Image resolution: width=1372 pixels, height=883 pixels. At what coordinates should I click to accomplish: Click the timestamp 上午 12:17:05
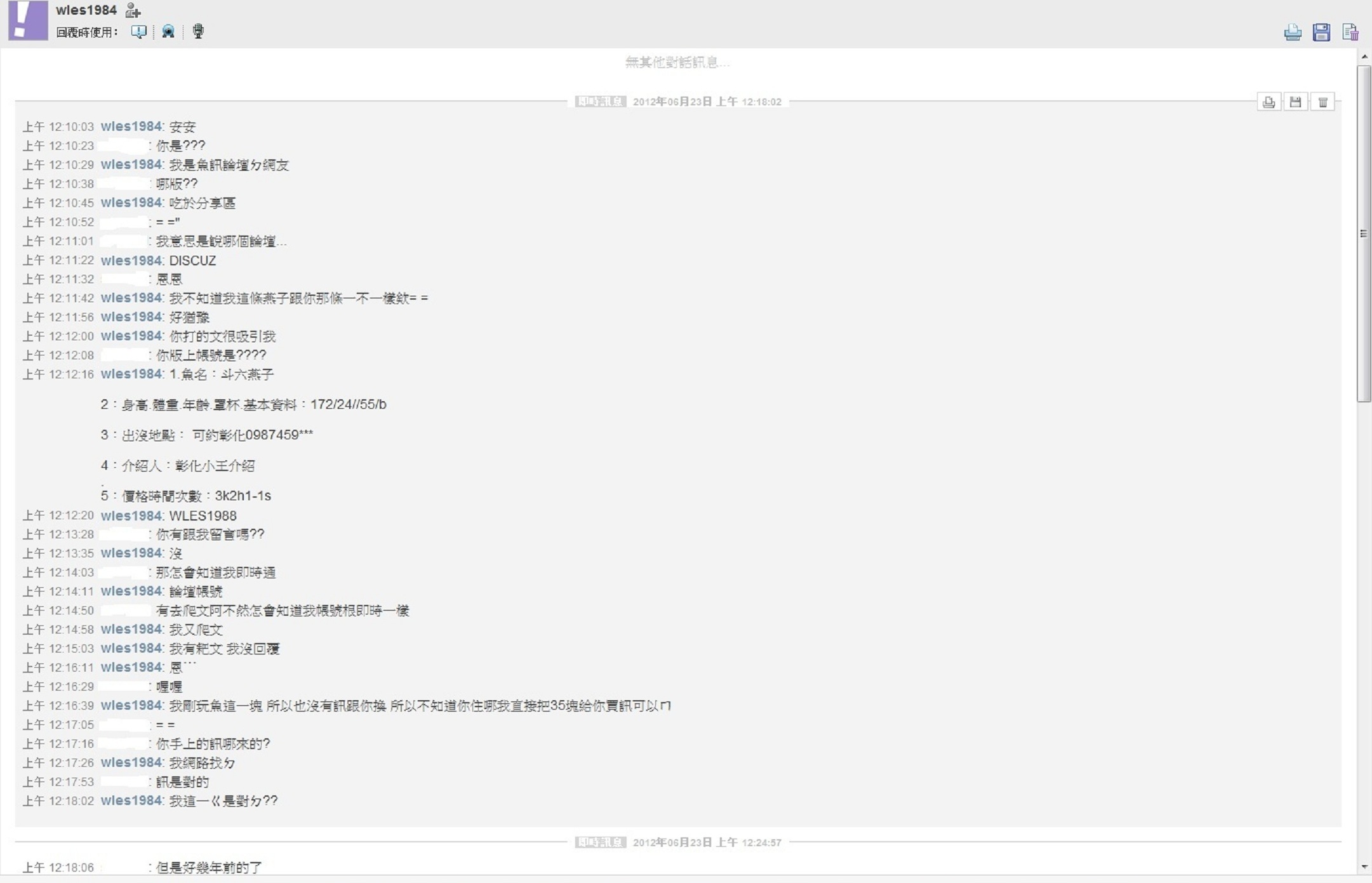click(x=58, y=725)
